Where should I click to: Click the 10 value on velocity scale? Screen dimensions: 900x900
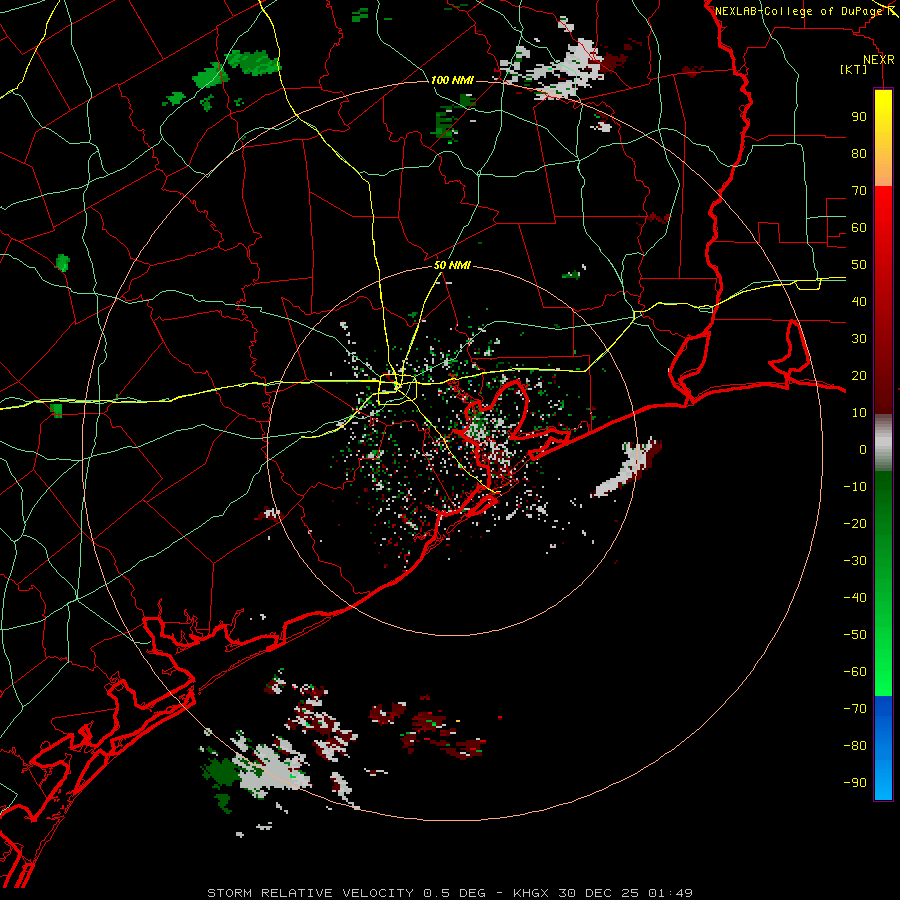859,413
